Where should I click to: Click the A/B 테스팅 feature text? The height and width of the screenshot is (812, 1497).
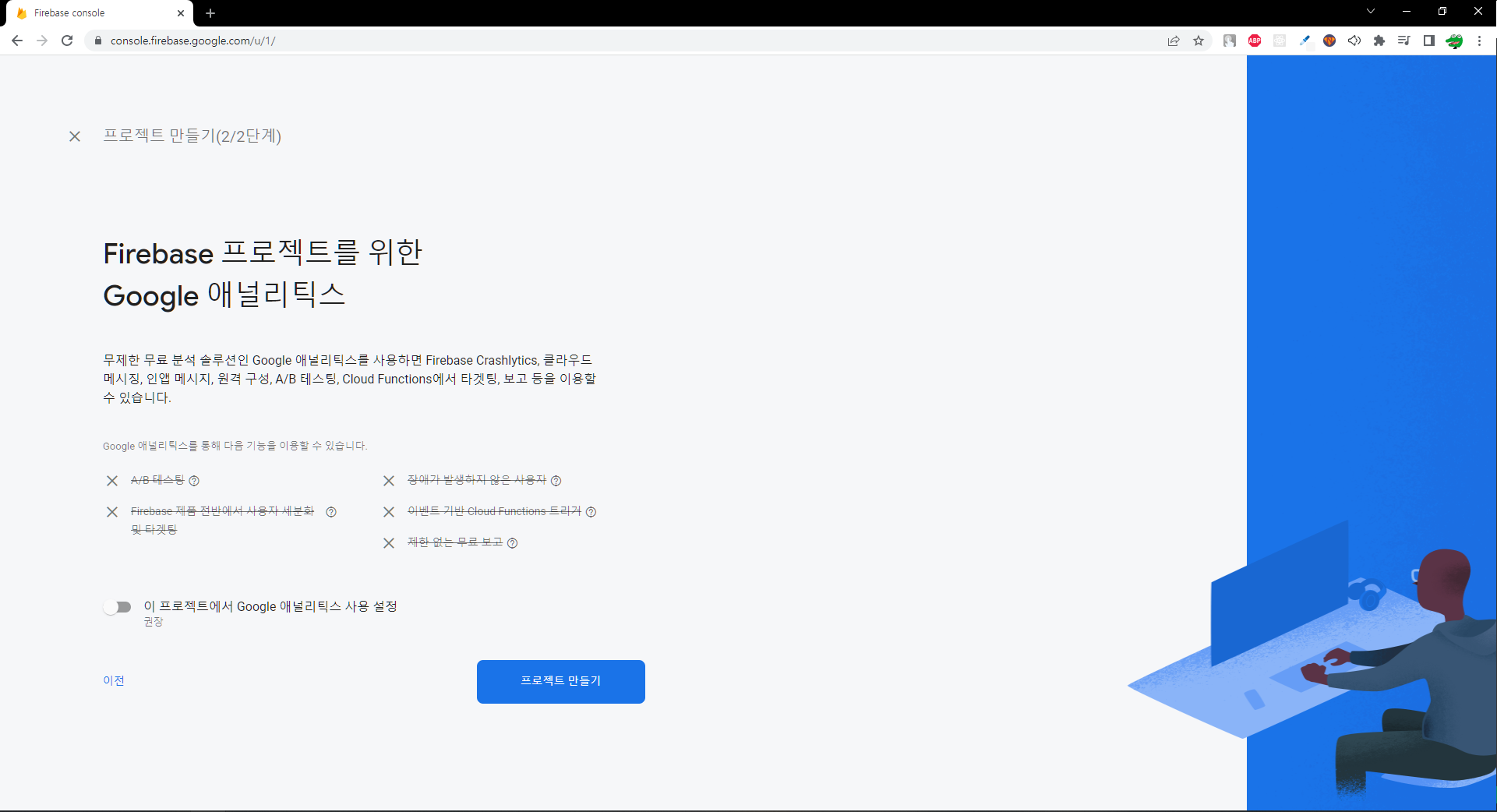coord(157,480)
